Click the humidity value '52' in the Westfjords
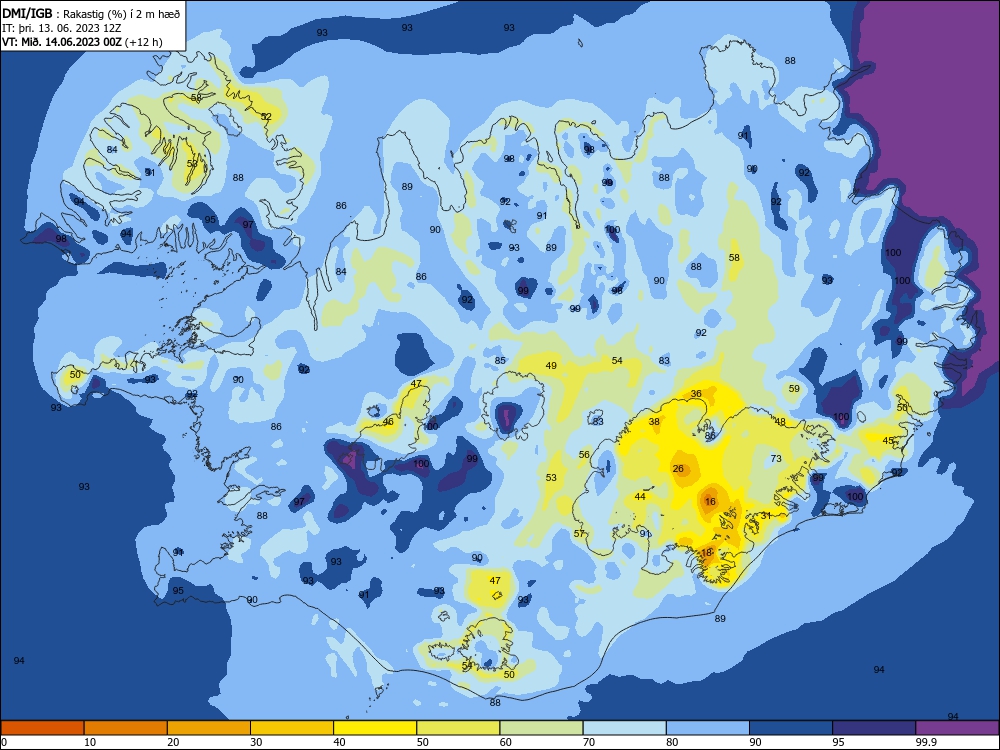 [266, 116]
